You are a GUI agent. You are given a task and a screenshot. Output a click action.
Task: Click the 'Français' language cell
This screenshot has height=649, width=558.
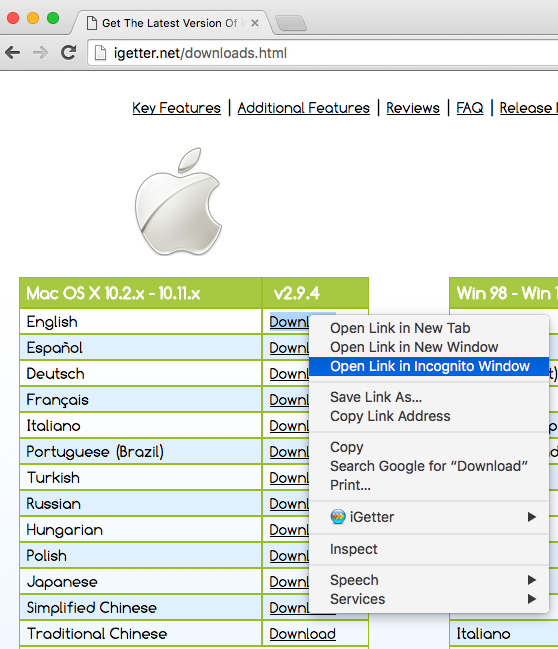click(141, 400)
